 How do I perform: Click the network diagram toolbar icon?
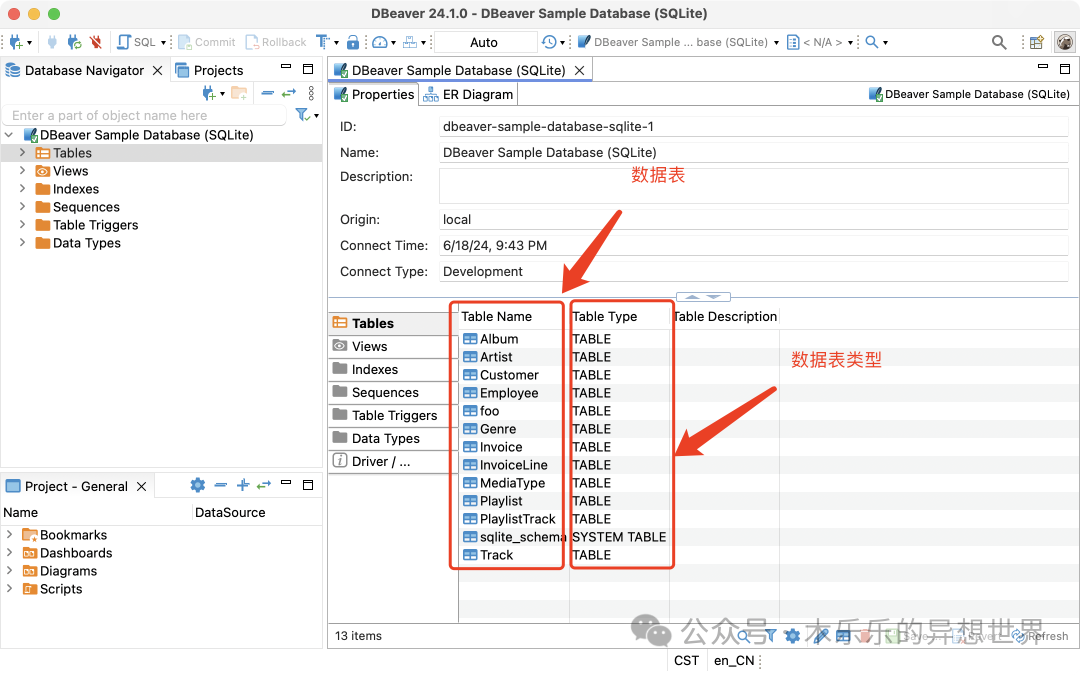(x=410, y=42)
